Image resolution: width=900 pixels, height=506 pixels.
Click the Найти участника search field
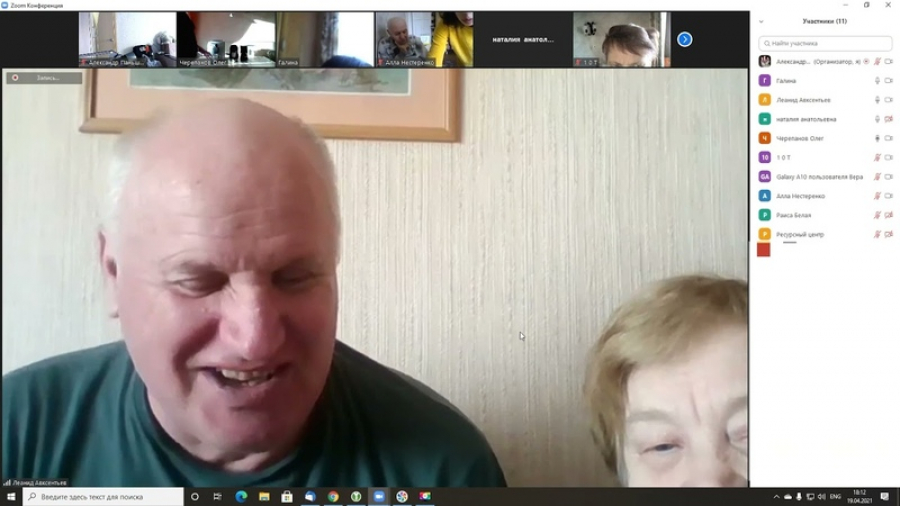tap(824, 43)
